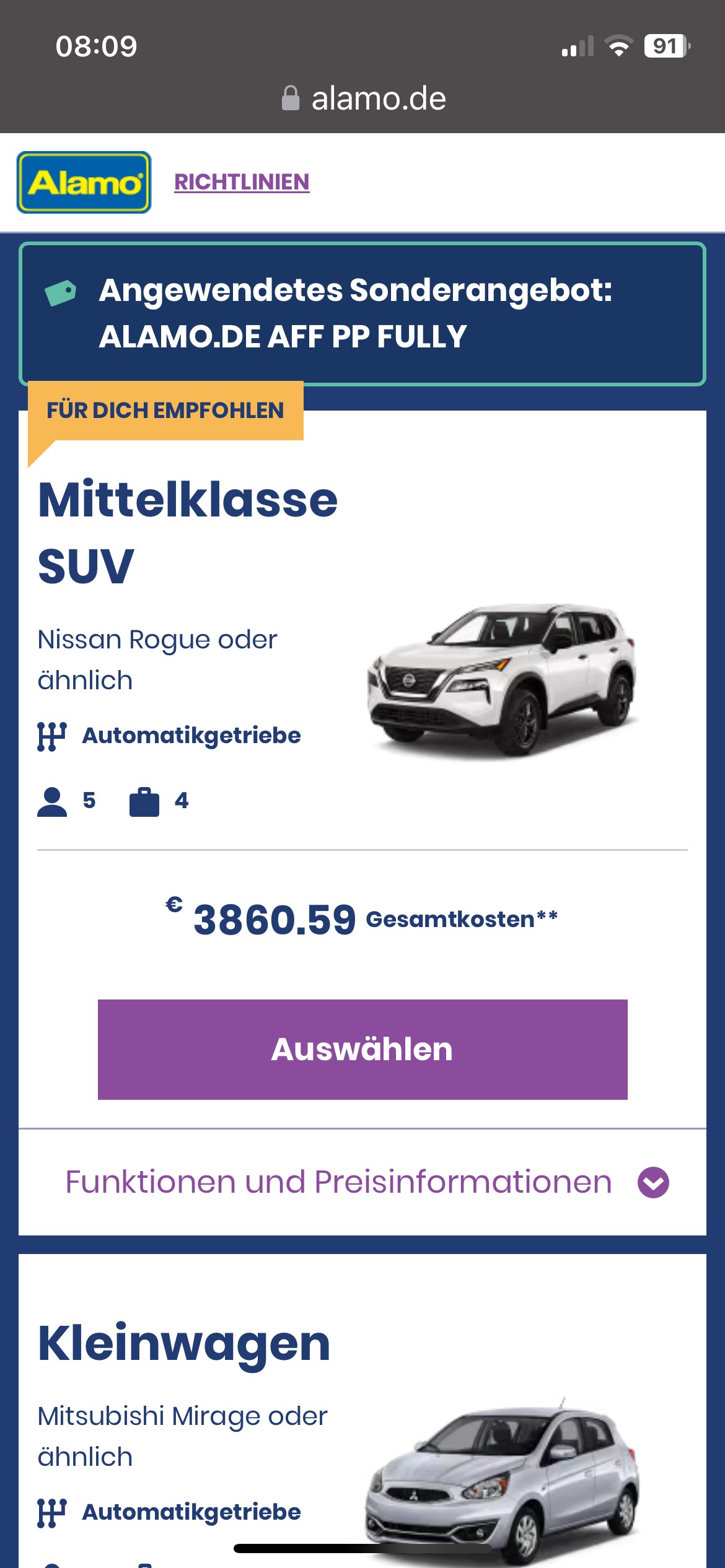Tap the green price tag icon
This screenshot has height=1568, width=725.
pyautogui.click(x=60, y=292)
